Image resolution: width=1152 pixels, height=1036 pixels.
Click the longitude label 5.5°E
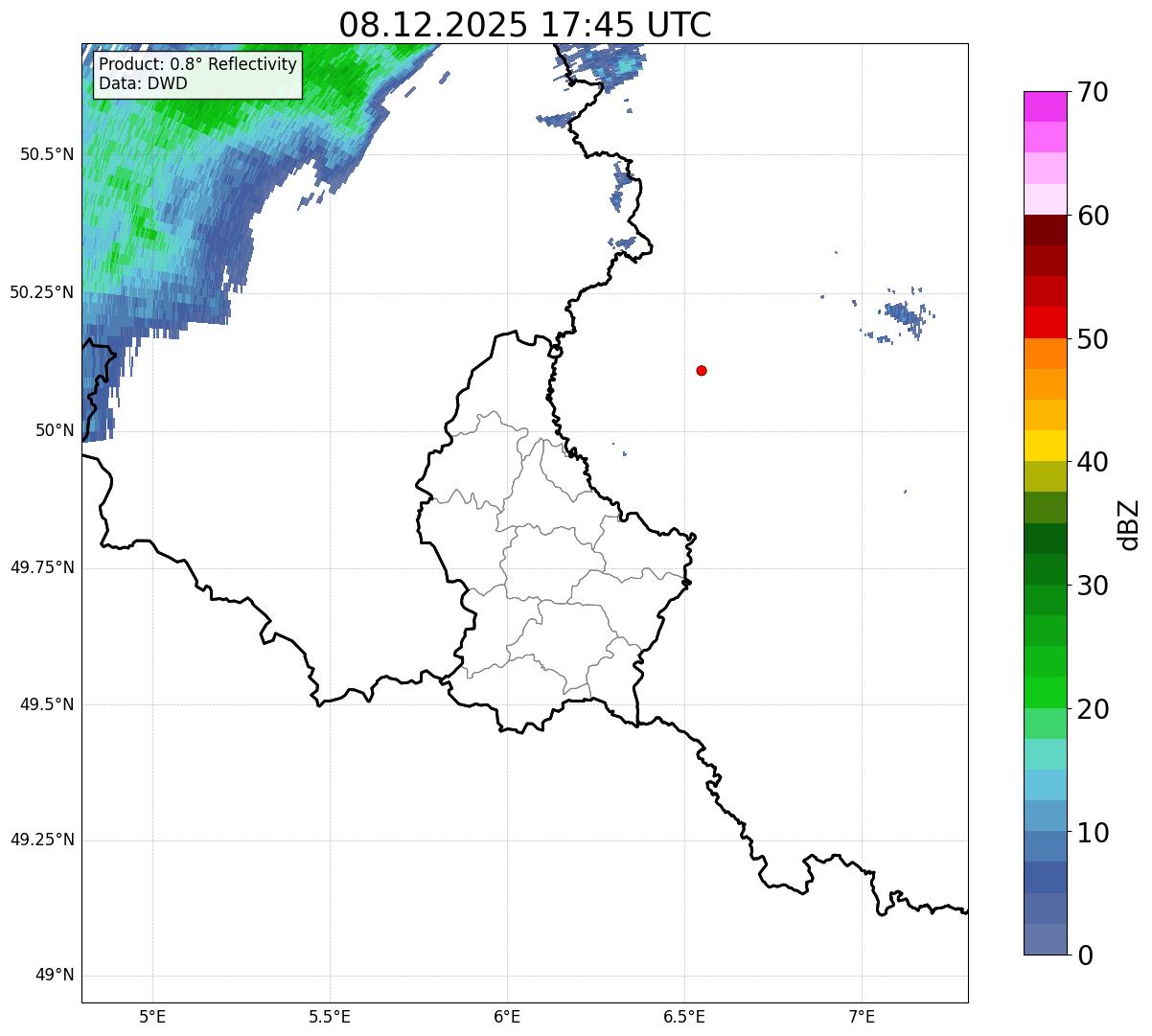pyautogui.click(x=330, y=1016)
